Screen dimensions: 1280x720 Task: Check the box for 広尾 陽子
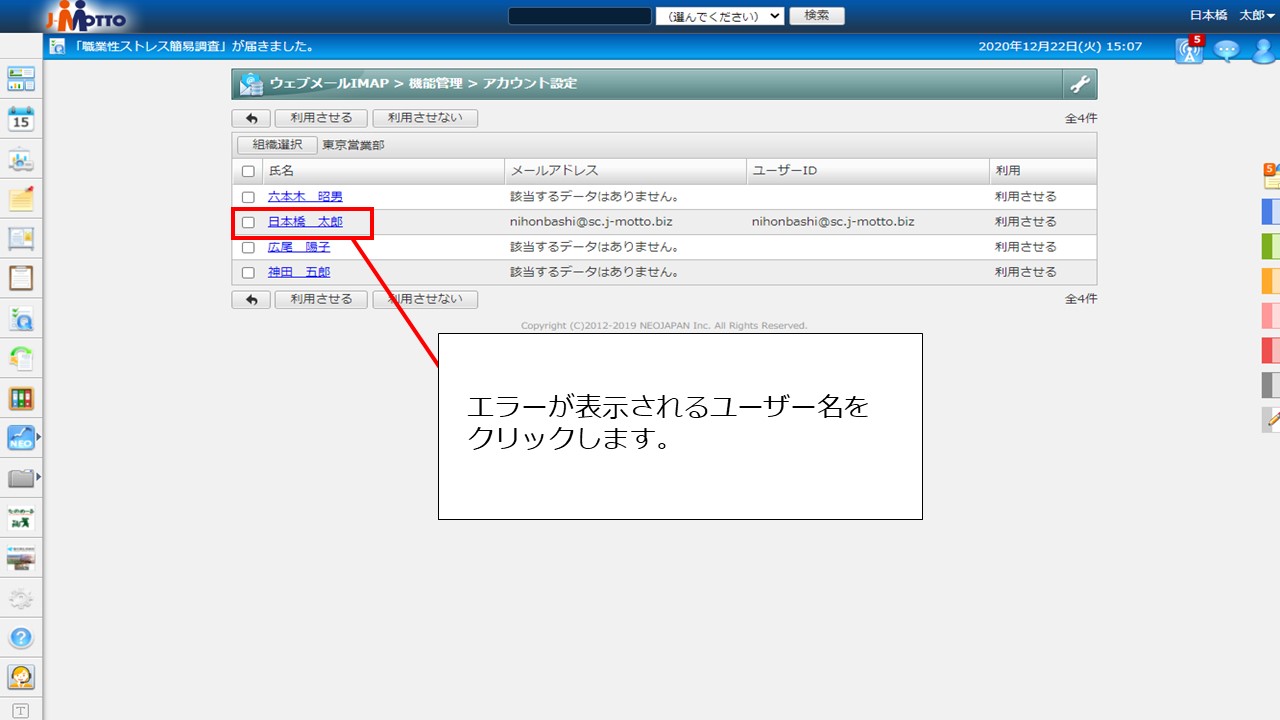248,247
